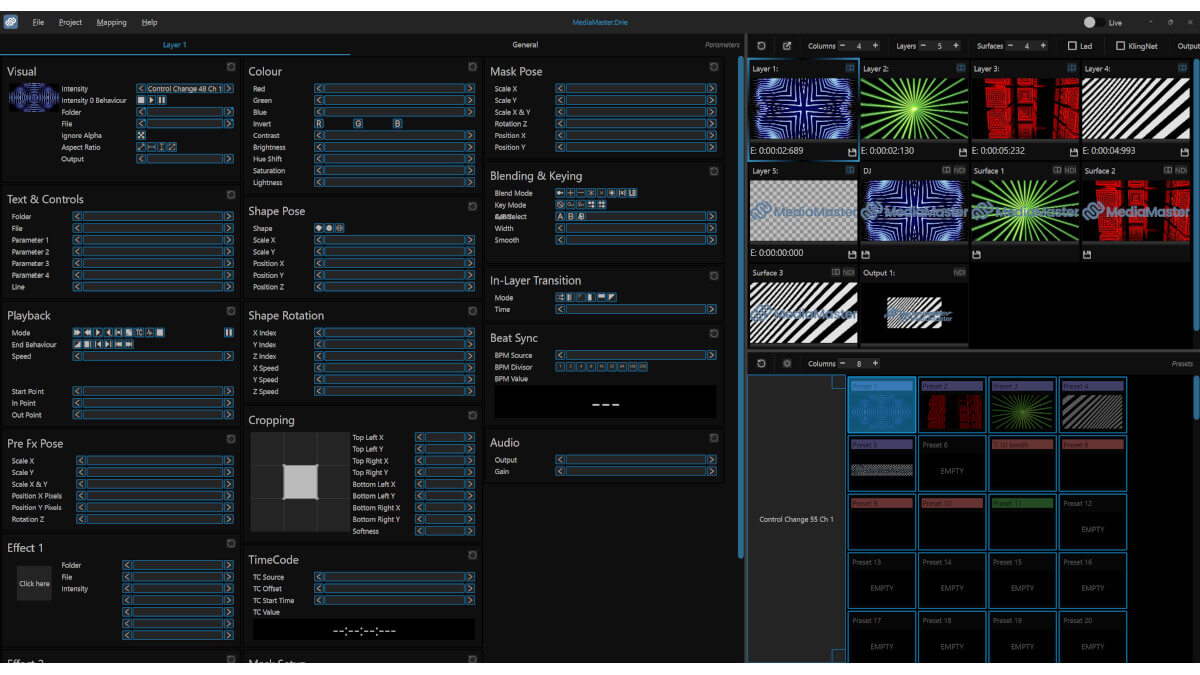Click the Control Change 55 Ch 1 panel

coord(796,519)
